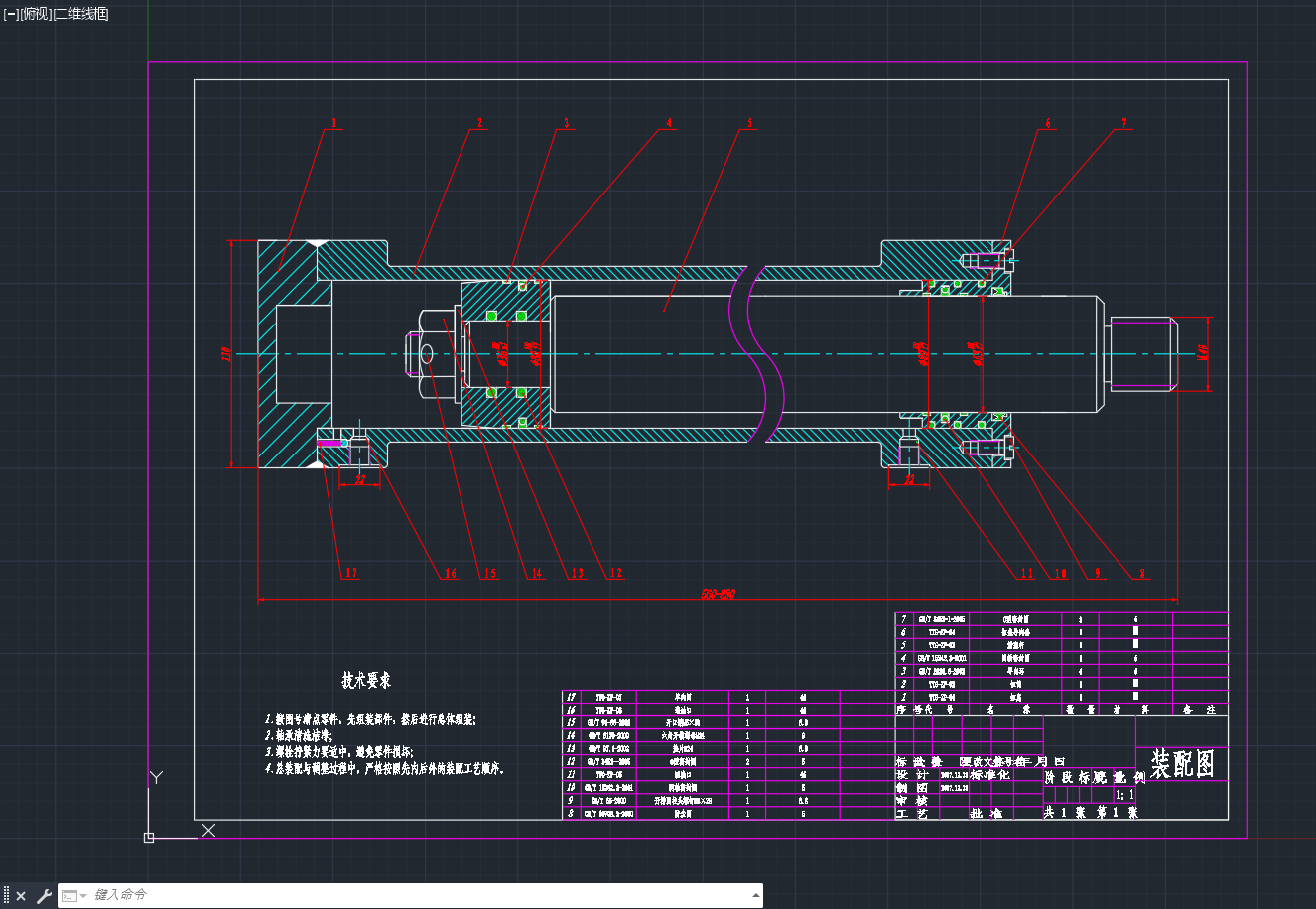Select the 装配图 title text
This screenshot has width=1316, height=909.
(1182, 763)
